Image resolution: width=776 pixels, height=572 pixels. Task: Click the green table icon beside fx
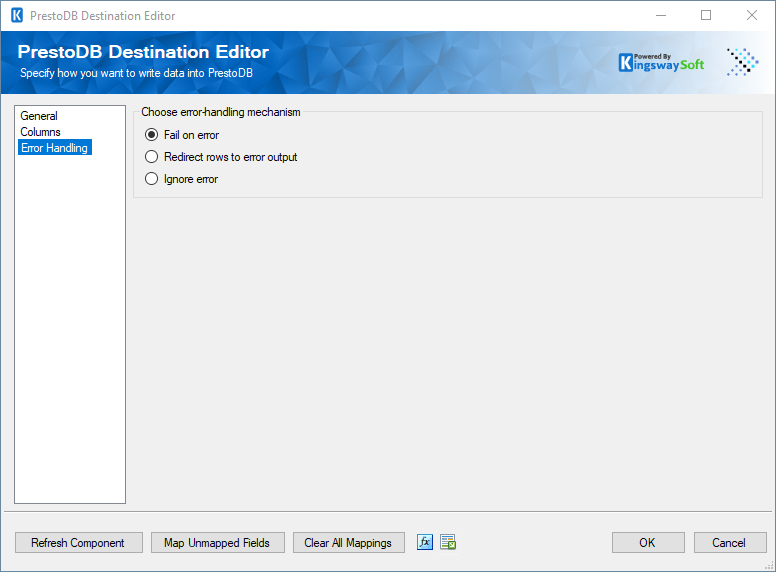pos(448,542)
